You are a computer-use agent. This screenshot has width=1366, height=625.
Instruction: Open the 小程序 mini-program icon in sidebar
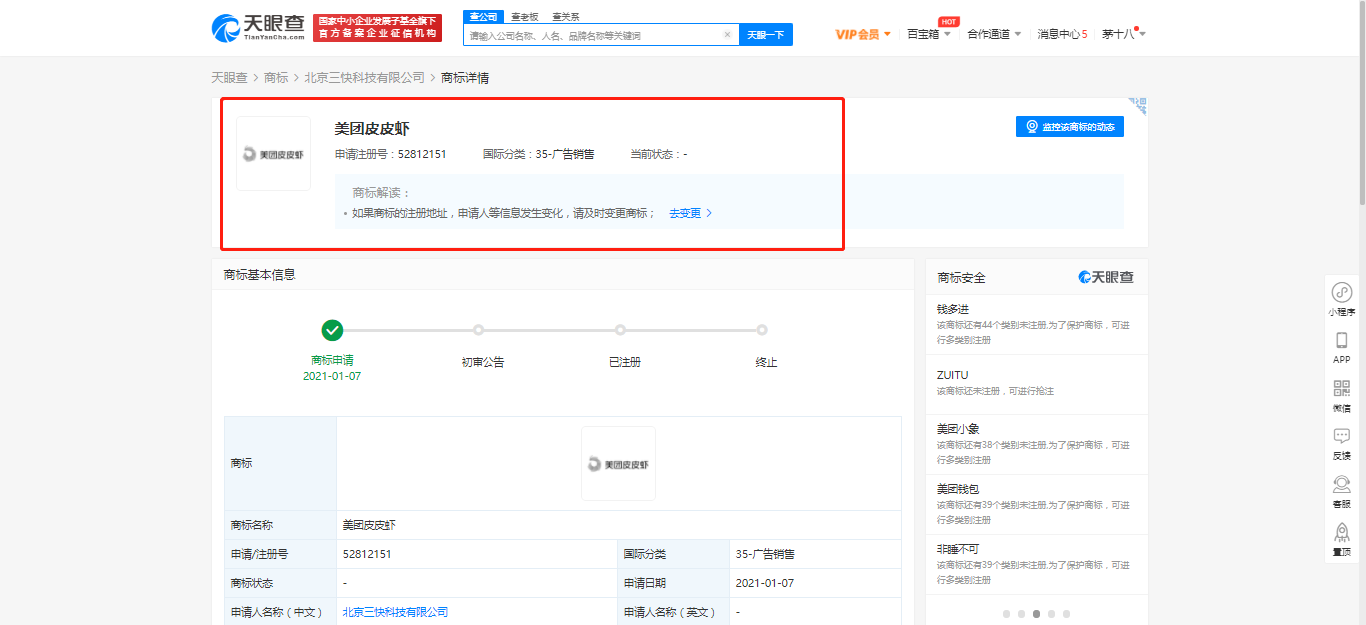(x=1341, y=293)
